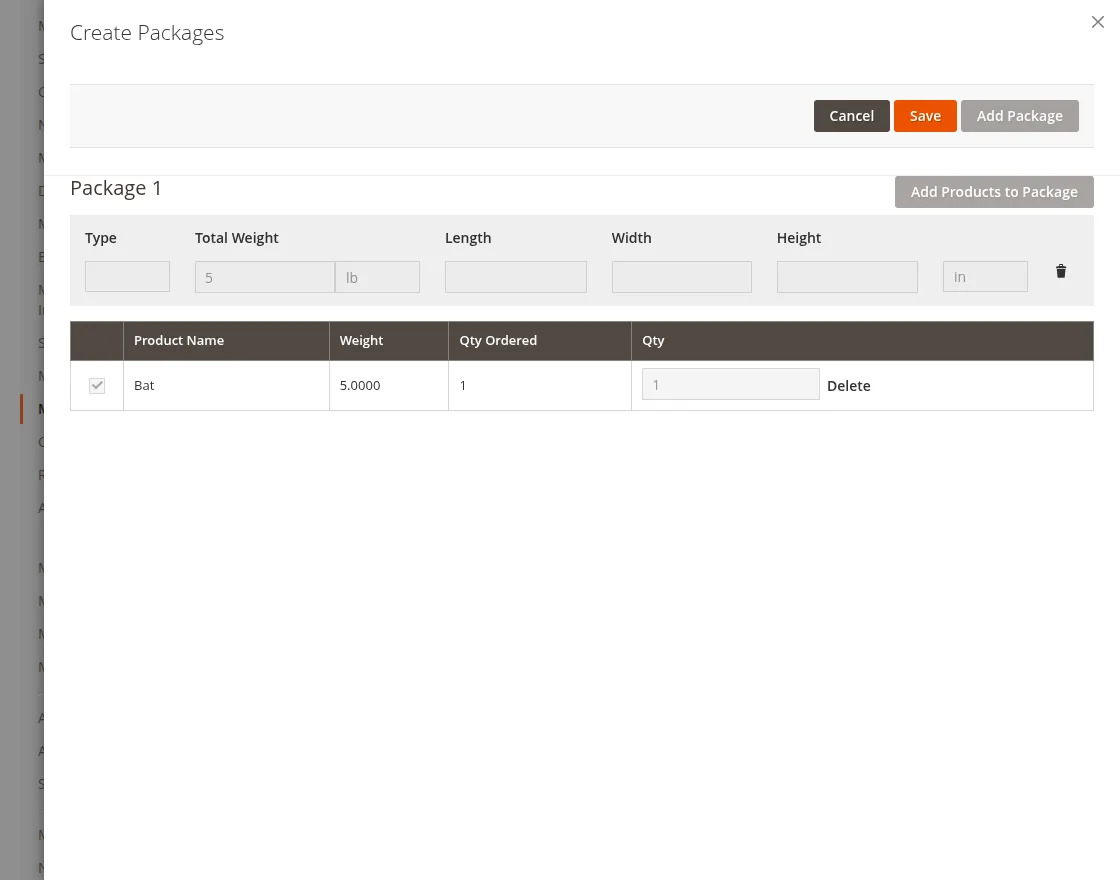Click the Create Packages title
Screen dimensions: 1120x880
[x=147, y=33]
